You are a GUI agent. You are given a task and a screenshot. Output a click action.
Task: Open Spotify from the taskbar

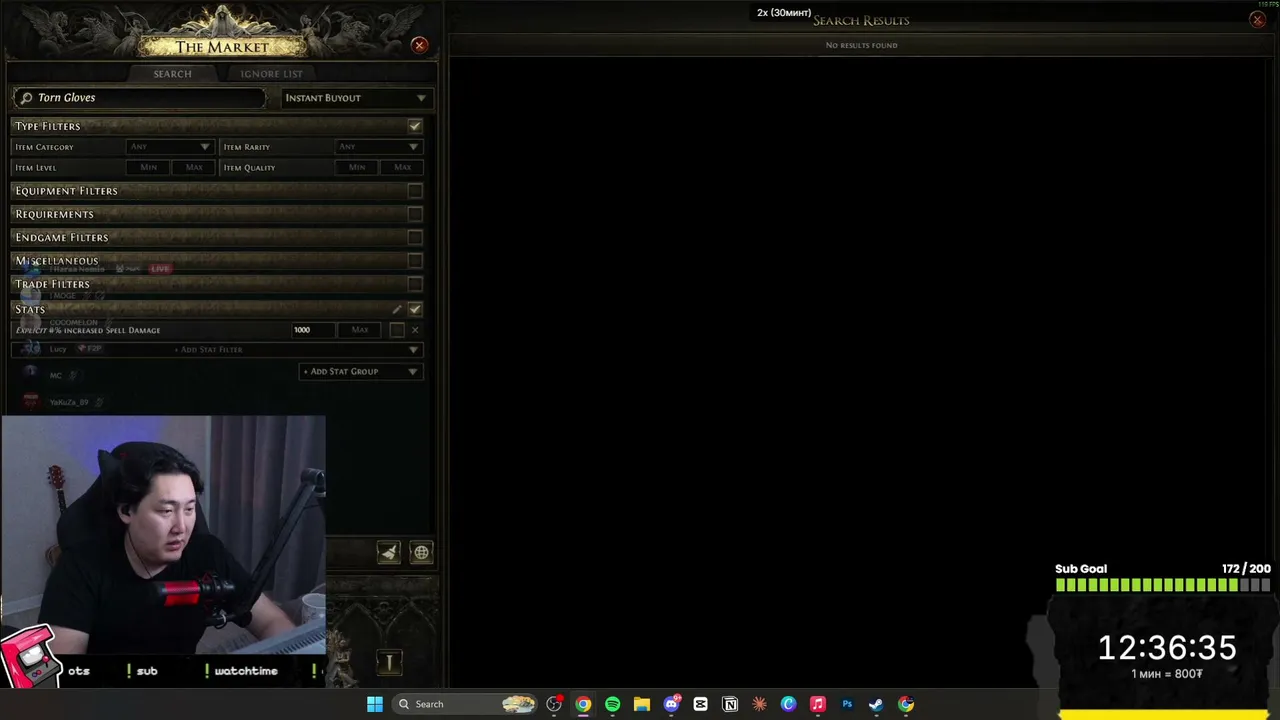coord(612,704)
